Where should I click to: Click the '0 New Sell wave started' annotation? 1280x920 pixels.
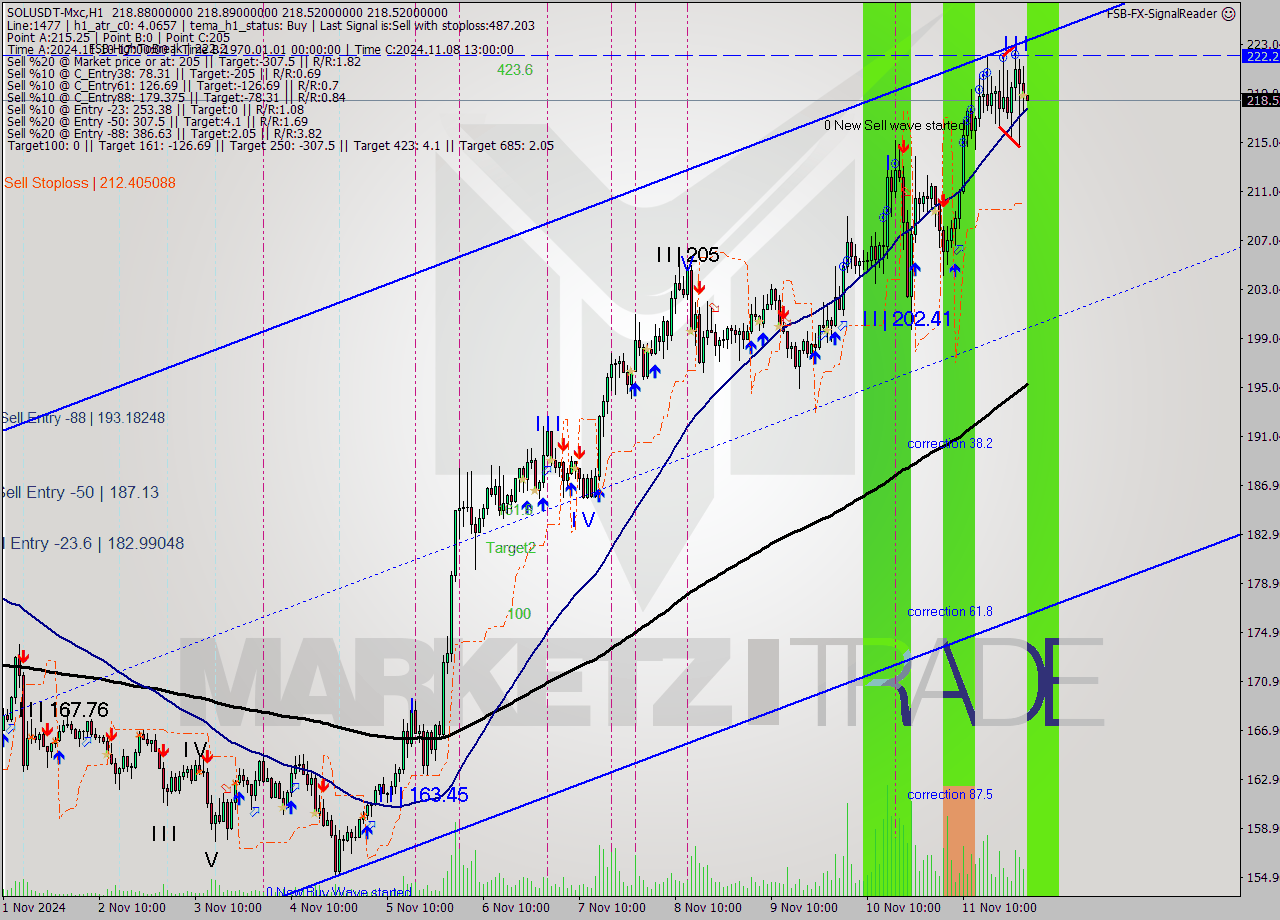click(x=894, y=125)
